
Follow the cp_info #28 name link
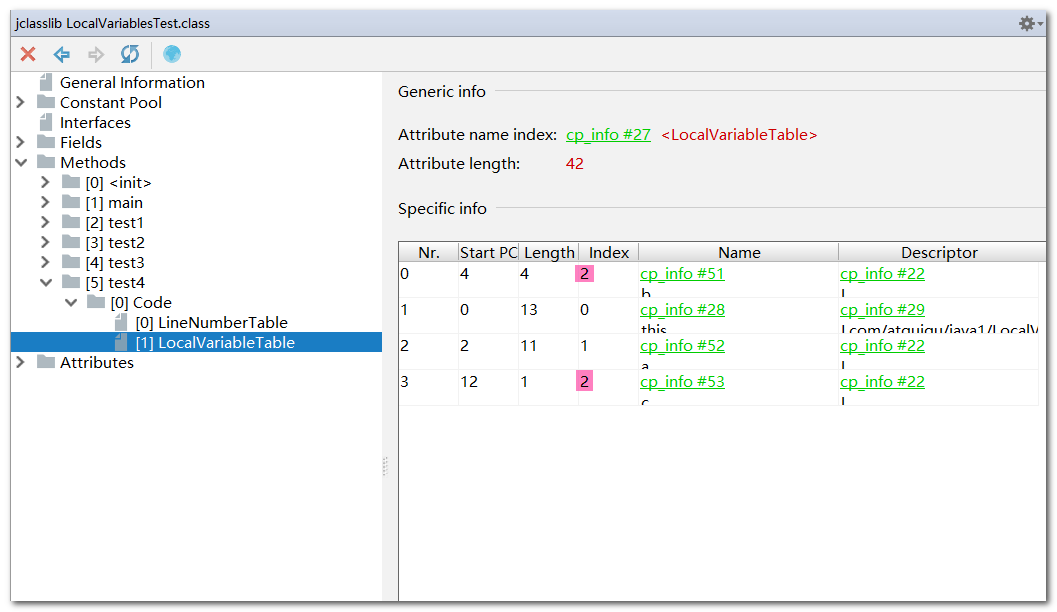tap(682, 310)
